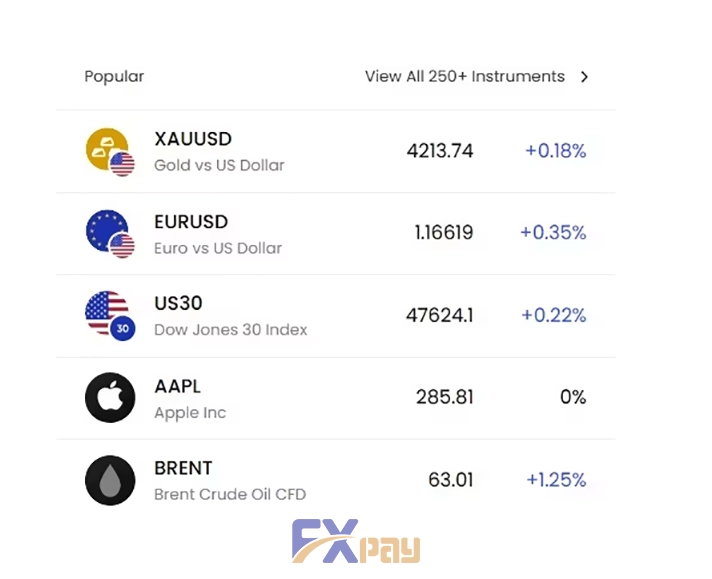Click the XAUUSD gold bars icon
Image resolution: width=712 pixels, height=579 pixels.
[x=110, y=152]
